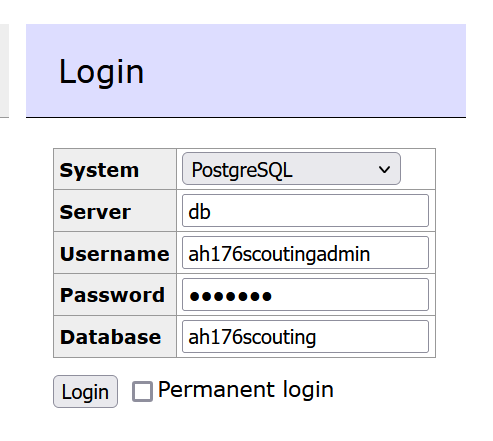This screenshot has width=493, height=441.
Task: Place cursor after db in Server field
Action: tap(212, 211)
